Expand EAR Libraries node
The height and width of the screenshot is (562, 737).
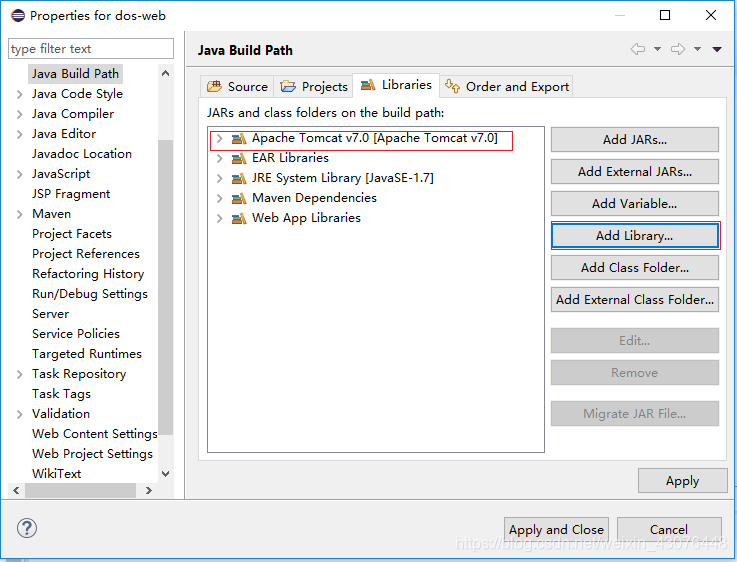(219, 158)
